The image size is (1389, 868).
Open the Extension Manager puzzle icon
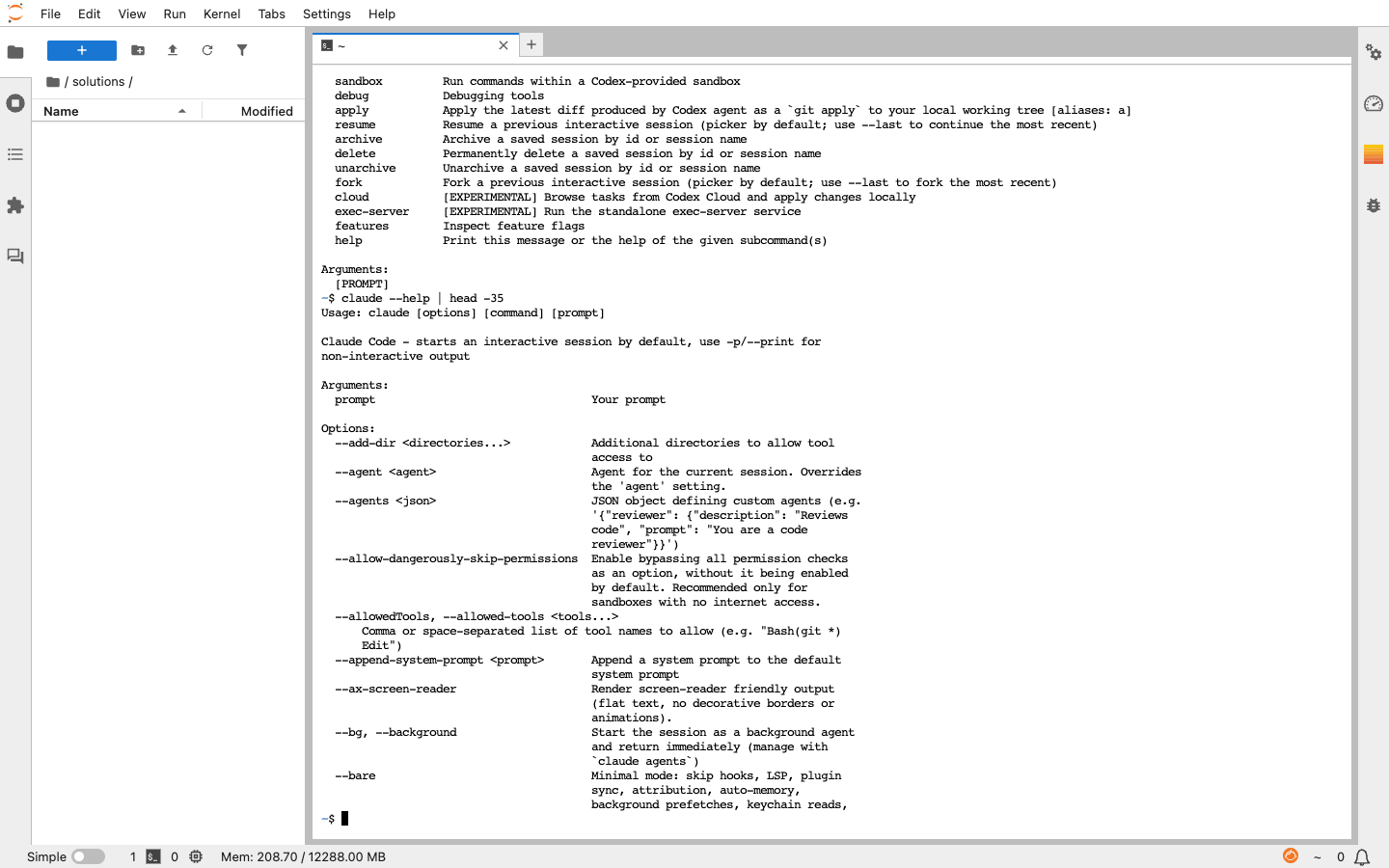coord(15,205)
